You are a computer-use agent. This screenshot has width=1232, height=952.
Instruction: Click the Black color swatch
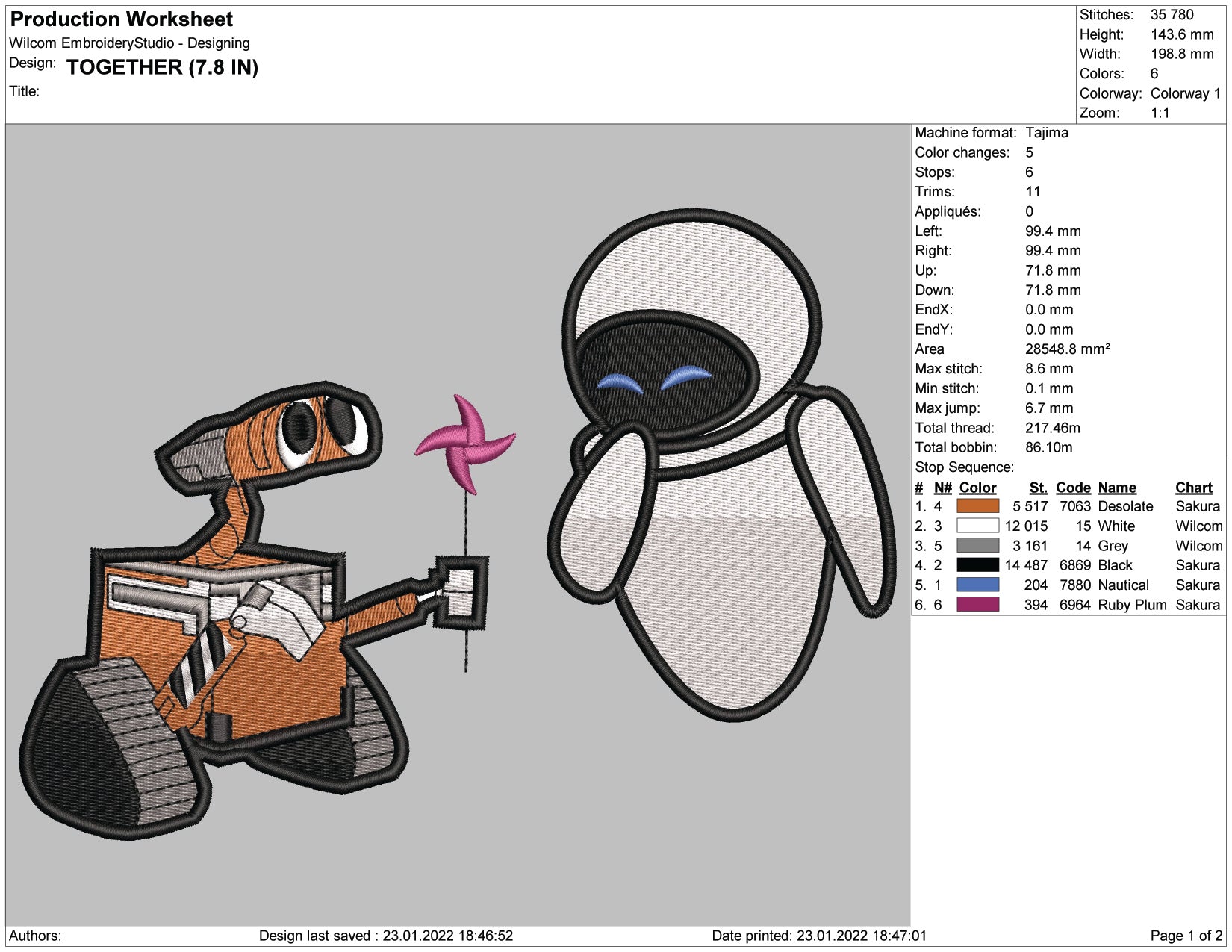point(977,565)
